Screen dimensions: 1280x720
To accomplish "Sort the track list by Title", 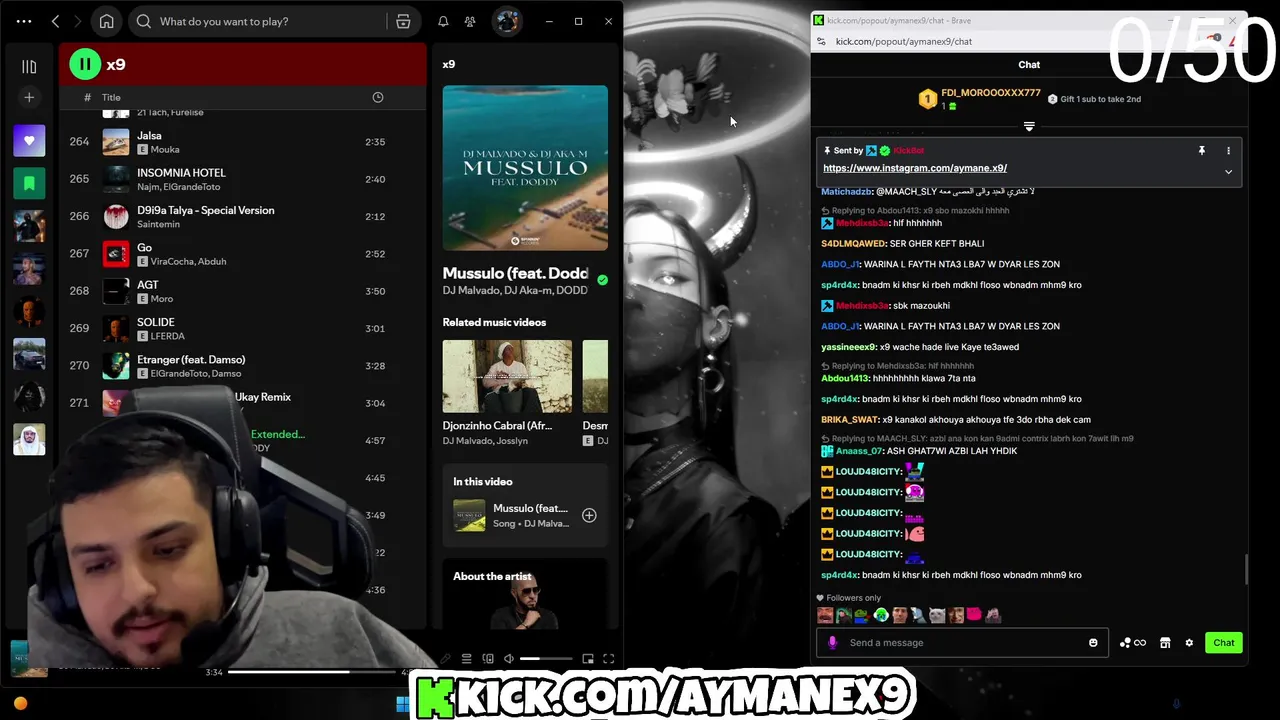I will (x=111, y=97).
